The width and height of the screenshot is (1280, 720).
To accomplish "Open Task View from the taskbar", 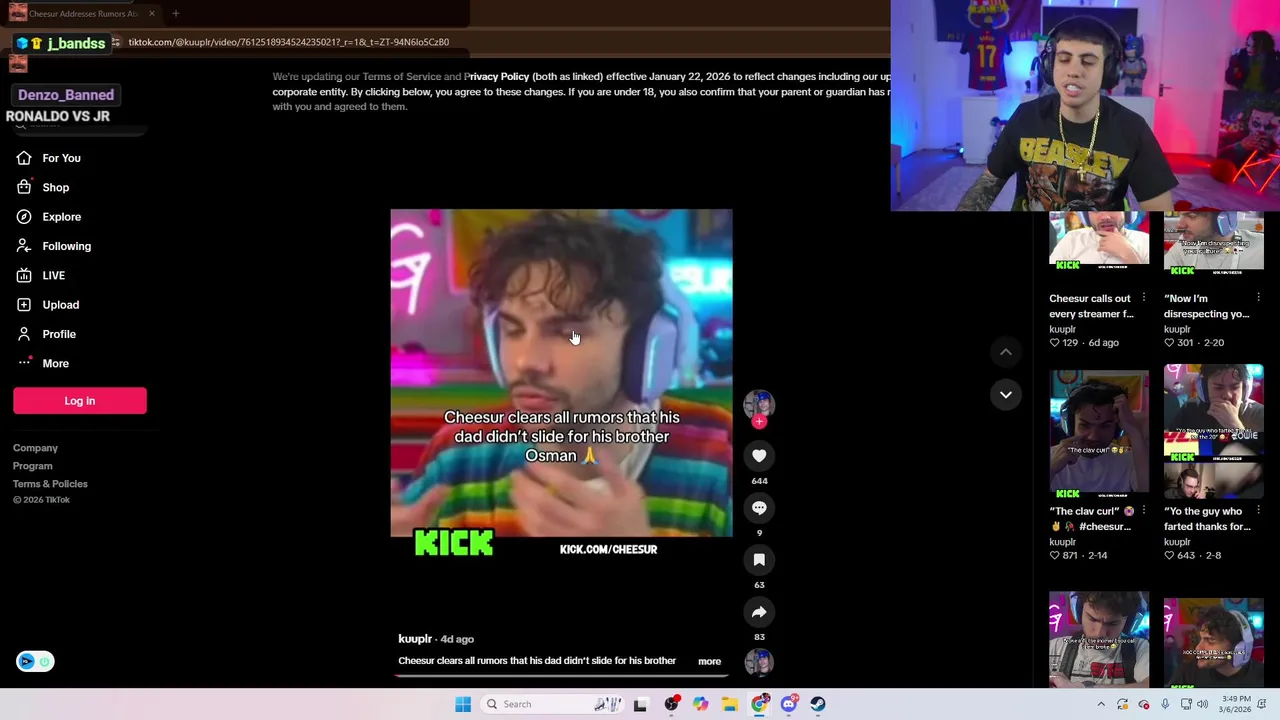I will [x=640, y=704].
